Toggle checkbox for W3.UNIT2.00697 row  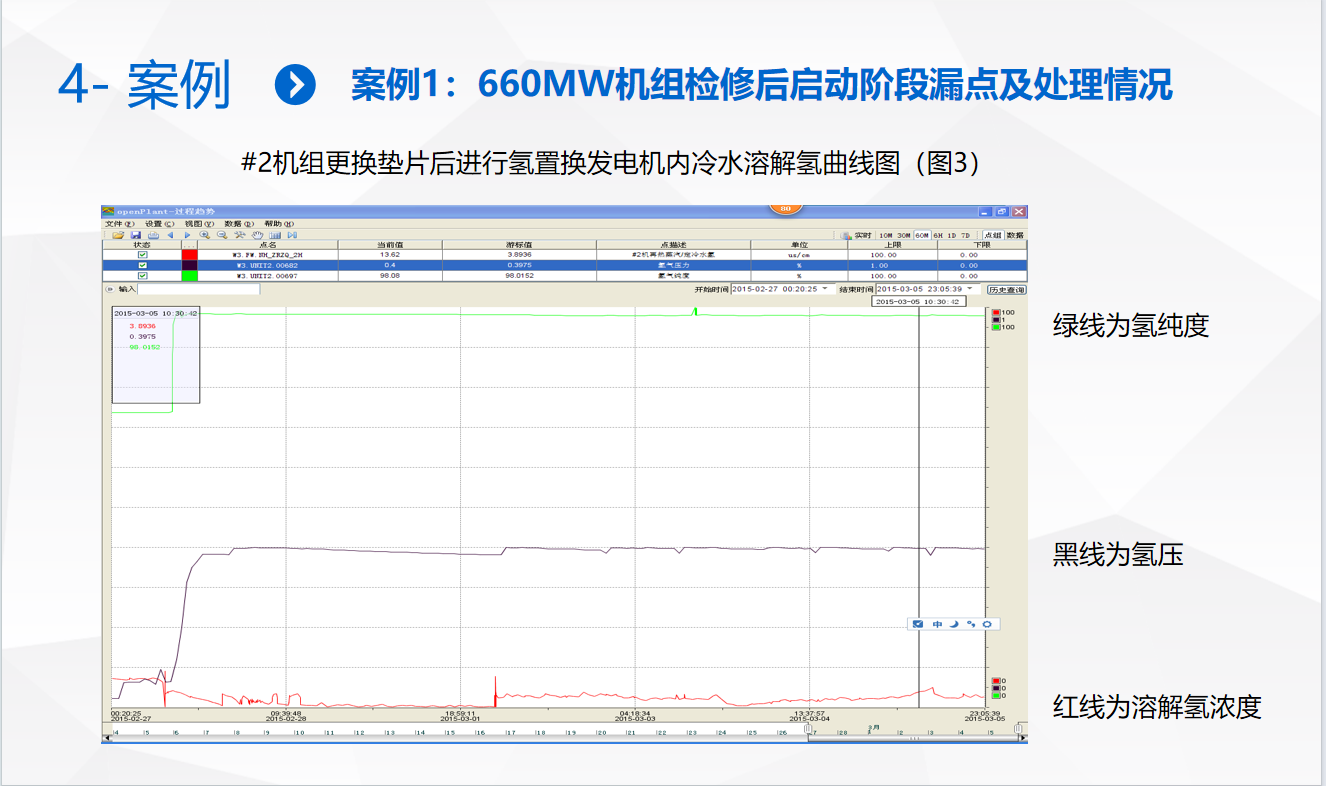coord(142,276)
